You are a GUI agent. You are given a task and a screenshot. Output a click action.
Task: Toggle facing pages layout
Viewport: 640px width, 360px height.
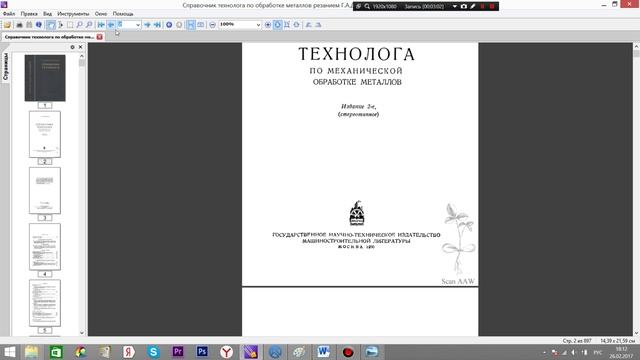click(200, 25)
